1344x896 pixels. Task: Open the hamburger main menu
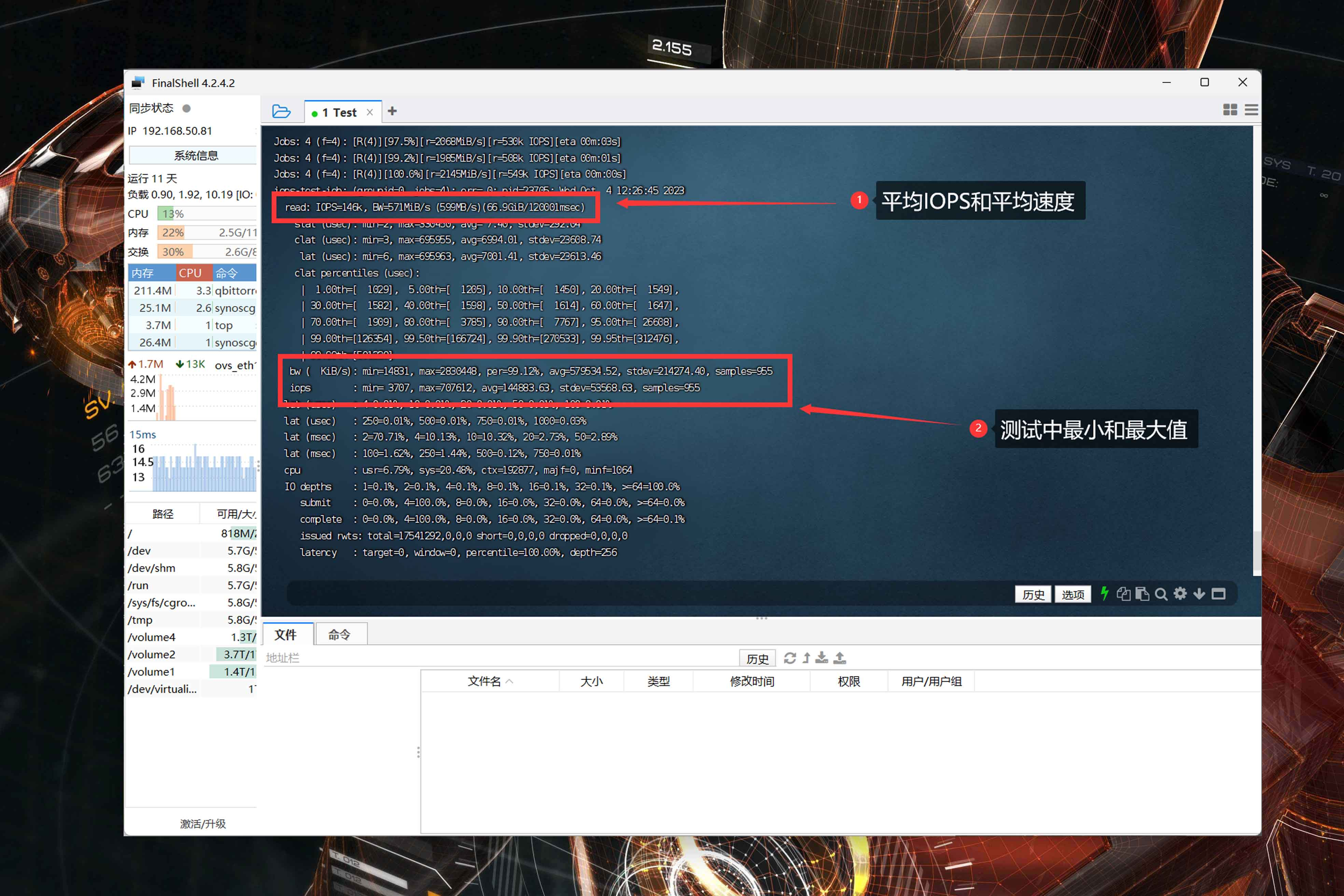[1251, 110]
